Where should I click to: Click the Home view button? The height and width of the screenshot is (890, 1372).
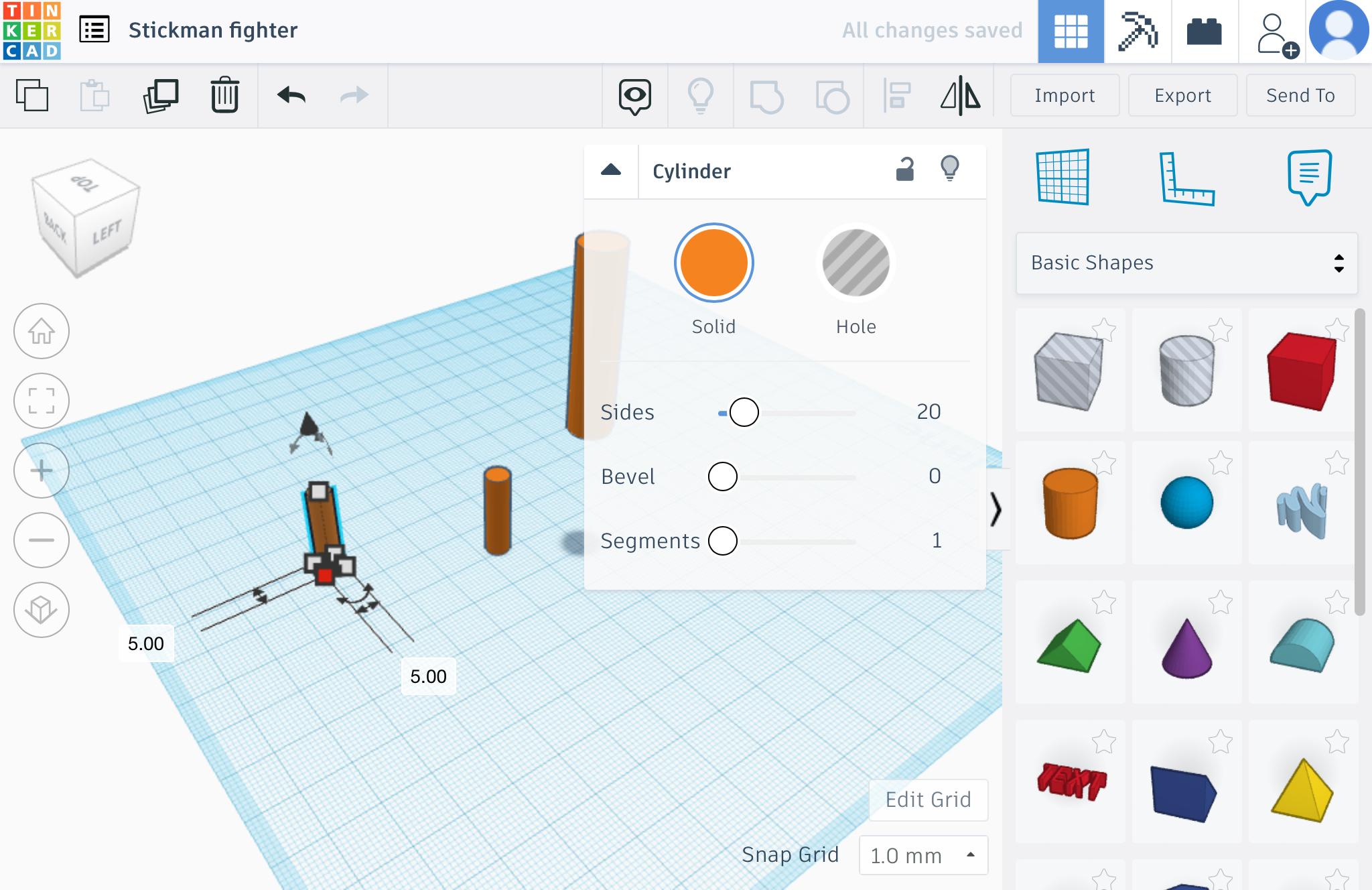42,331
